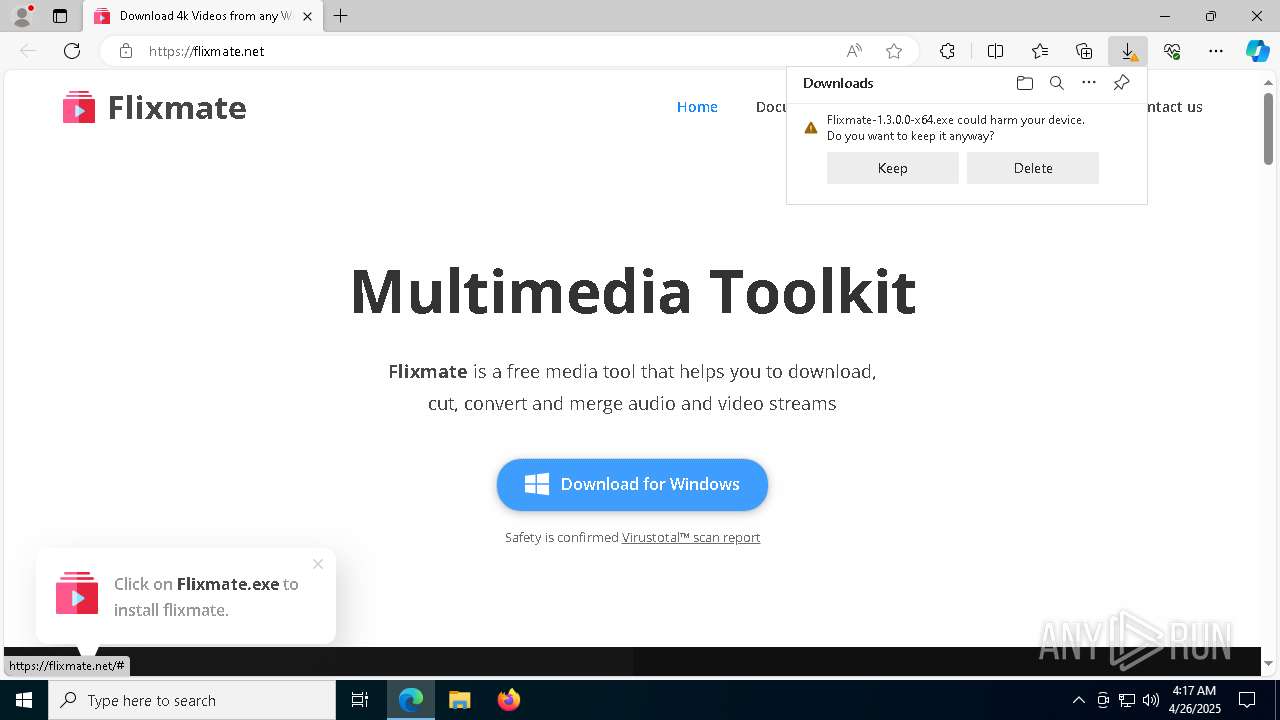The height and width of the screenshot is (720, 1280).
Task: Click the warning triangle beside Flixmate exe
Action: 811,128
